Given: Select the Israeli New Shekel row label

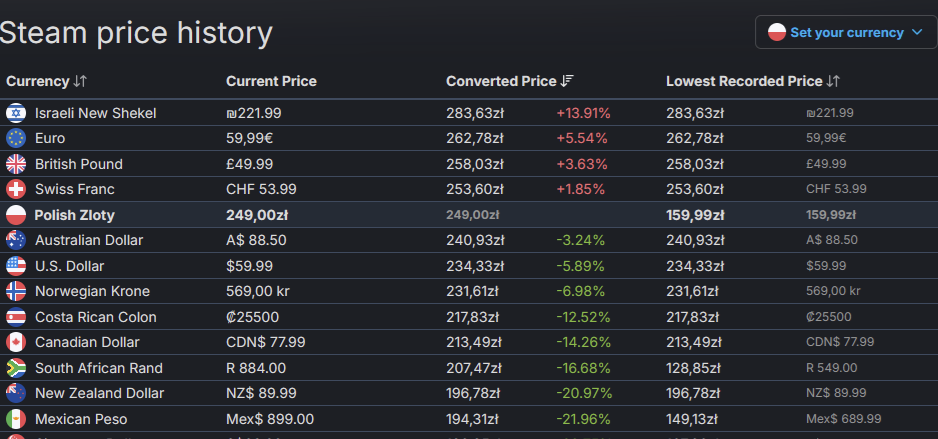Looking at the screenshot, I should point(96,113).
